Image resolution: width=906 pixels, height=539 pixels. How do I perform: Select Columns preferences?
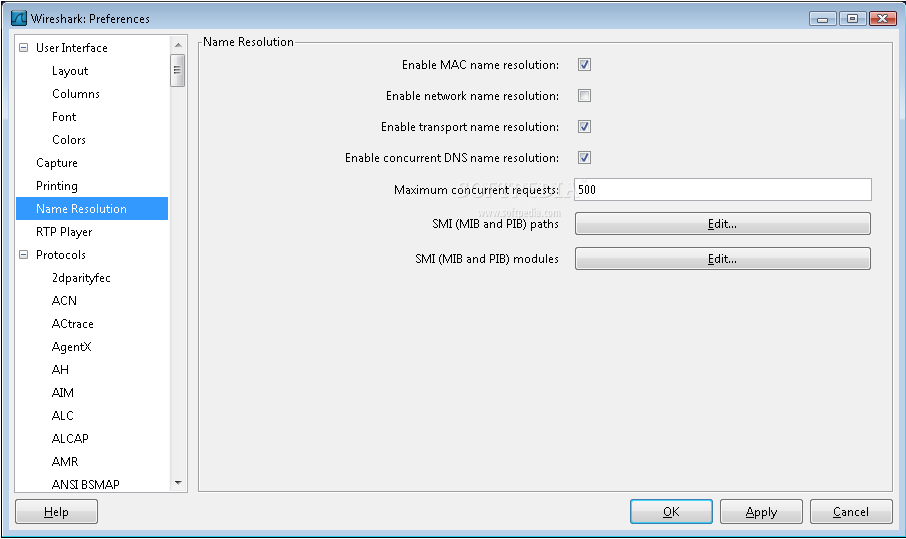76,94
